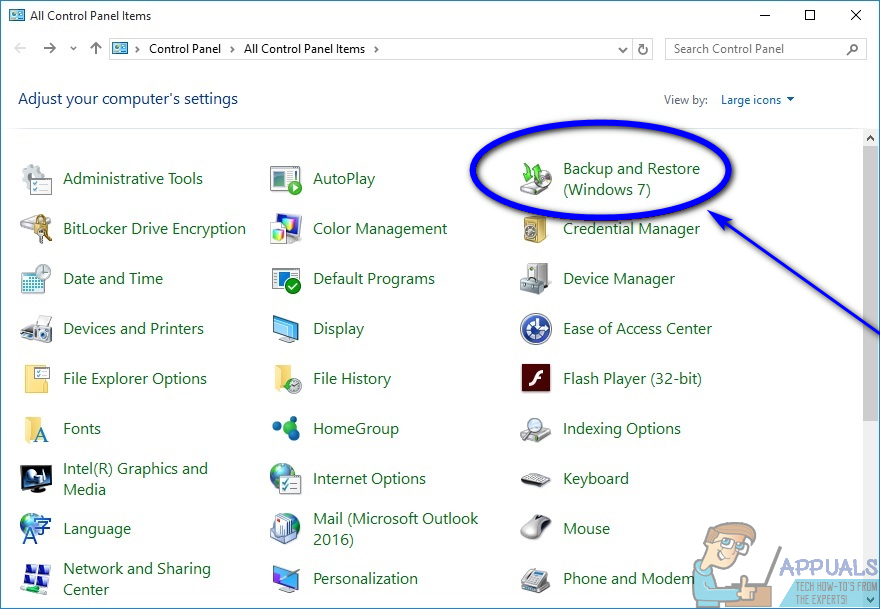Refresh the Control Panel view

coord(643,49)
